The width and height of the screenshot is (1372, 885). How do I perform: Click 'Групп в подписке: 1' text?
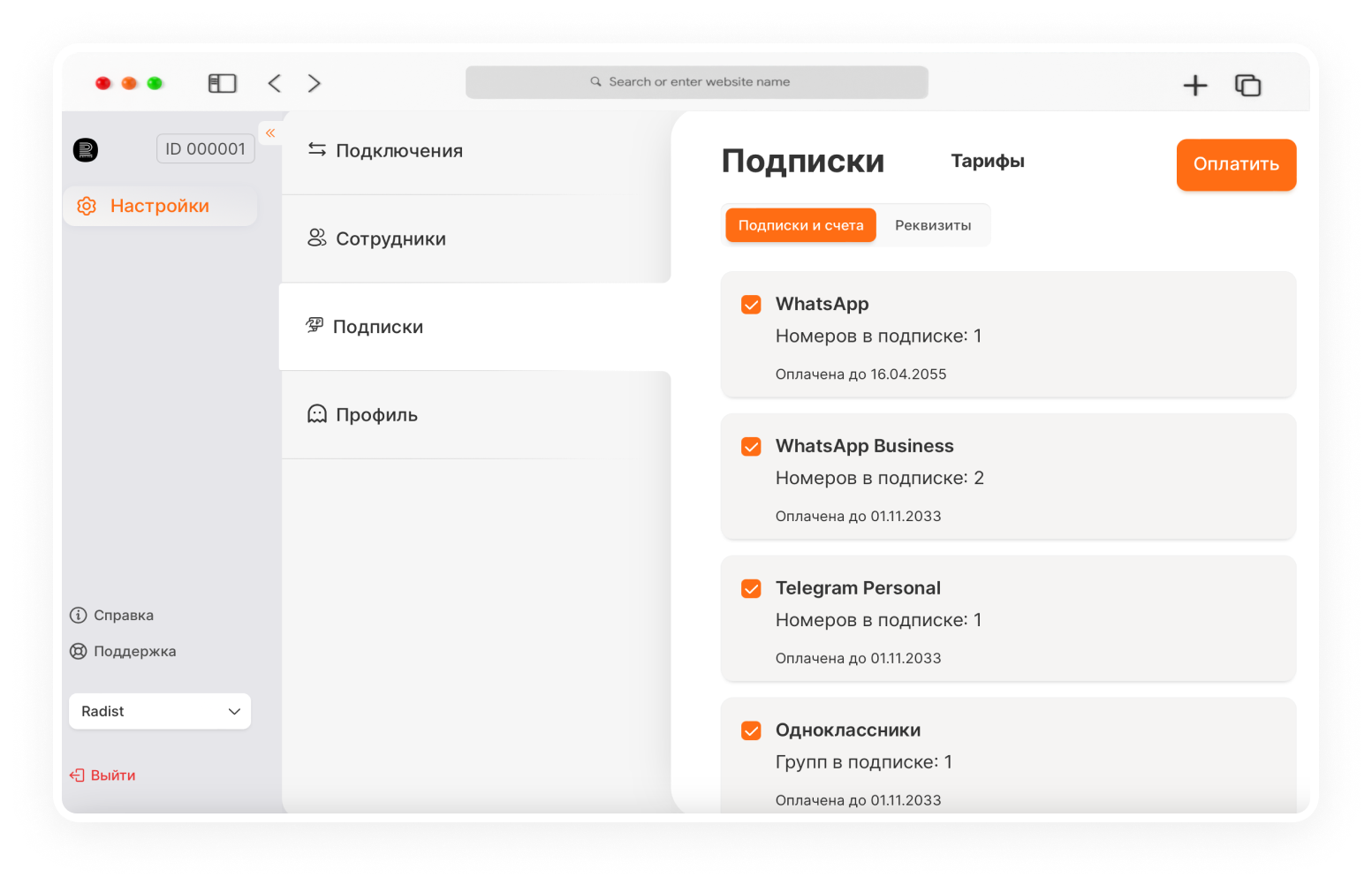pos(864,762)
